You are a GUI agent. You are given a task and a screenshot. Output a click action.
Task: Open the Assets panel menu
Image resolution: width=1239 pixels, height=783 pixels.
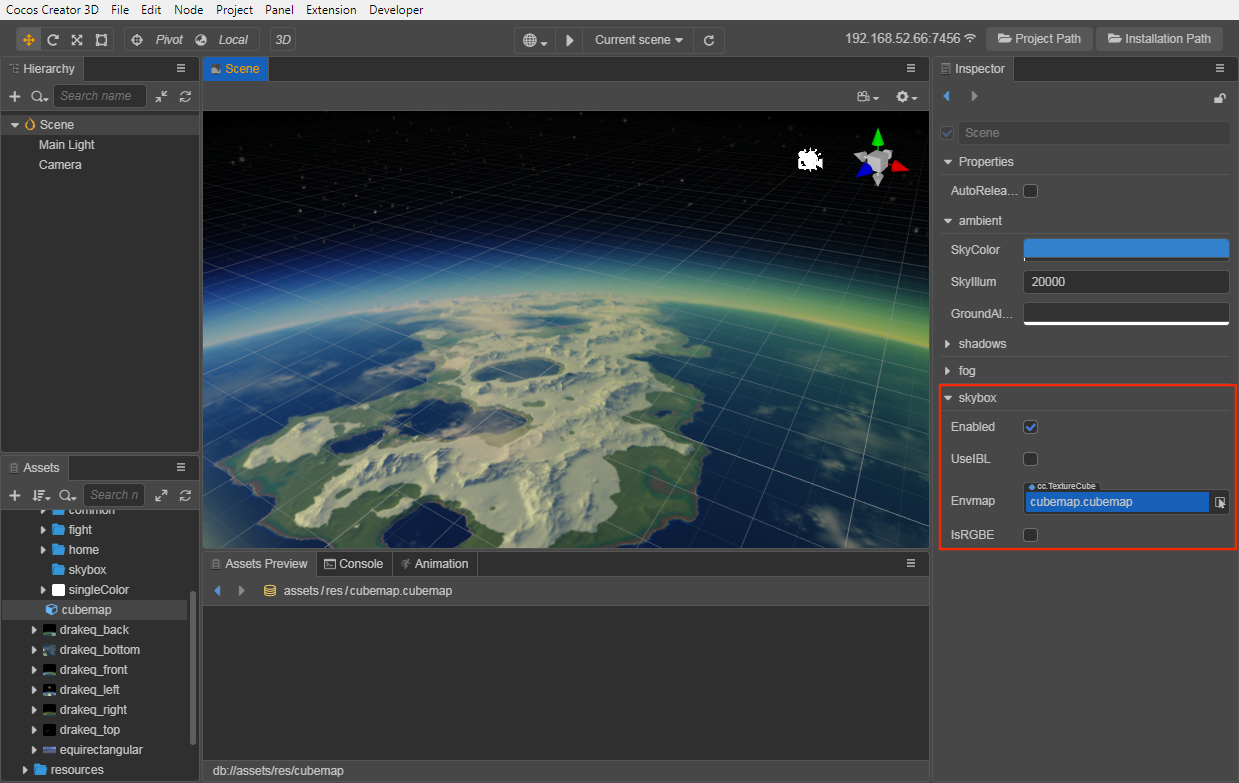click(181, 467)
